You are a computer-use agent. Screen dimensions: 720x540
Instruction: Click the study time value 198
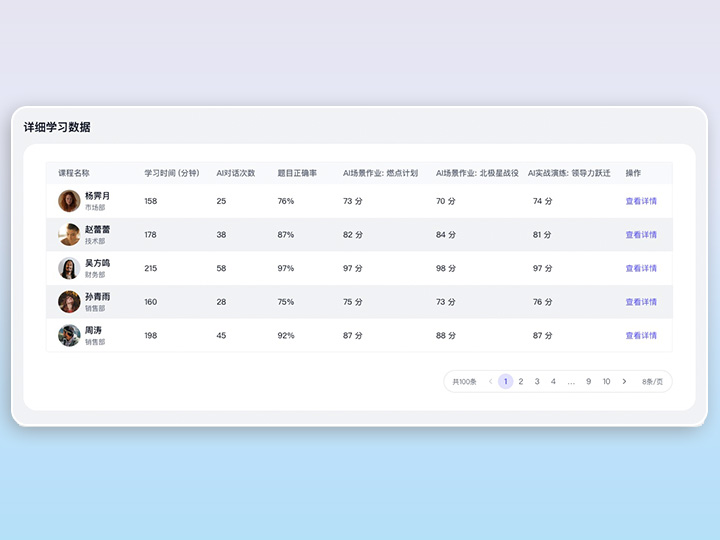(x=151, y=335)
